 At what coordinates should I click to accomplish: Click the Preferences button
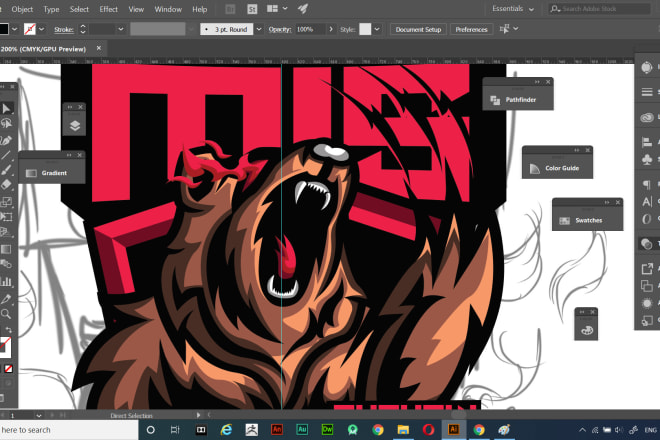(471, 29)
